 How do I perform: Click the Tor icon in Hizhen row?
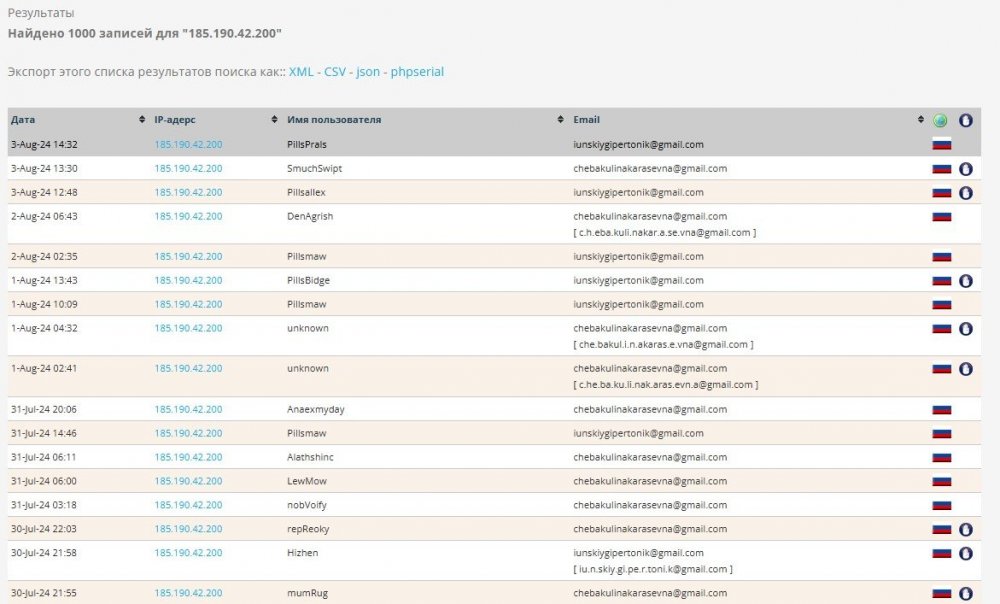pyautogui.click(x=966, y=553)
